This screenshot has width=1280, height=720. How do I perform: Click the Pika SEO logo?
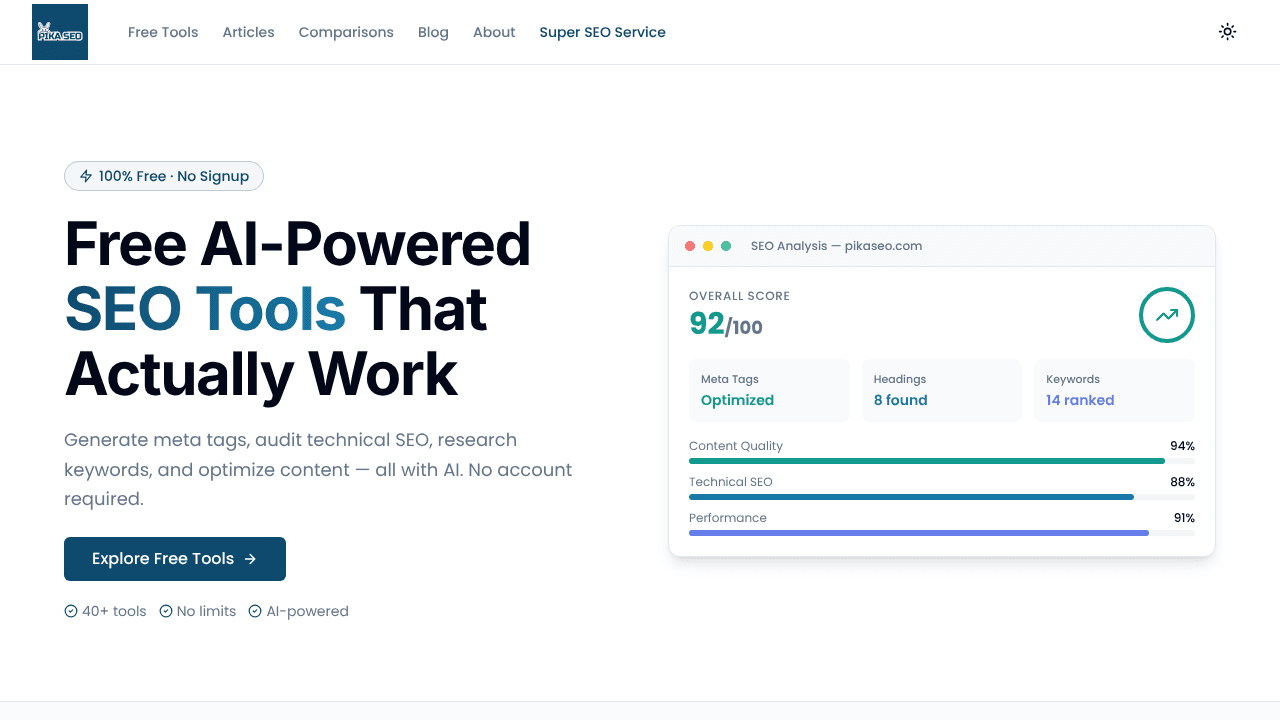click(60, 32)
